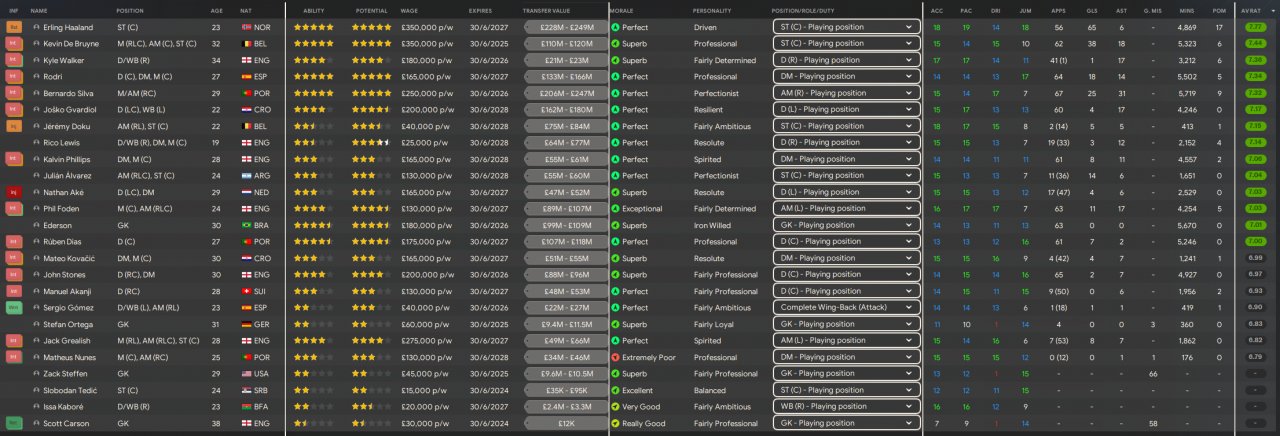Open Erling Haaland's player profile

click(67, 27)
